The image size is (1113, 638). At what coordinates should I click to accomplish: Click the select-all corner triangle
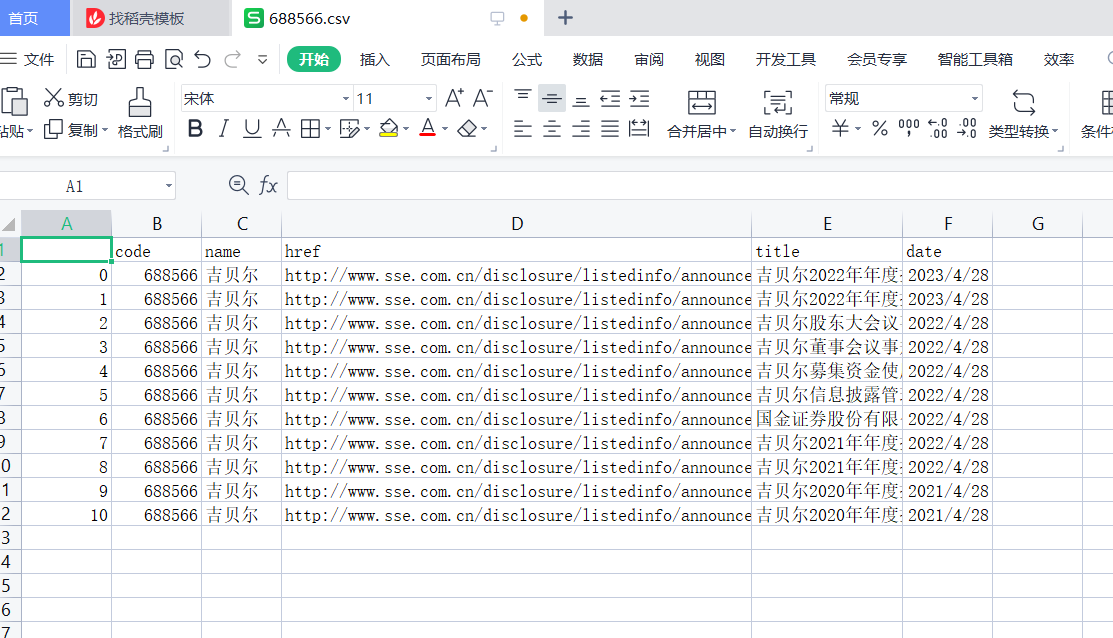point(9,224)
